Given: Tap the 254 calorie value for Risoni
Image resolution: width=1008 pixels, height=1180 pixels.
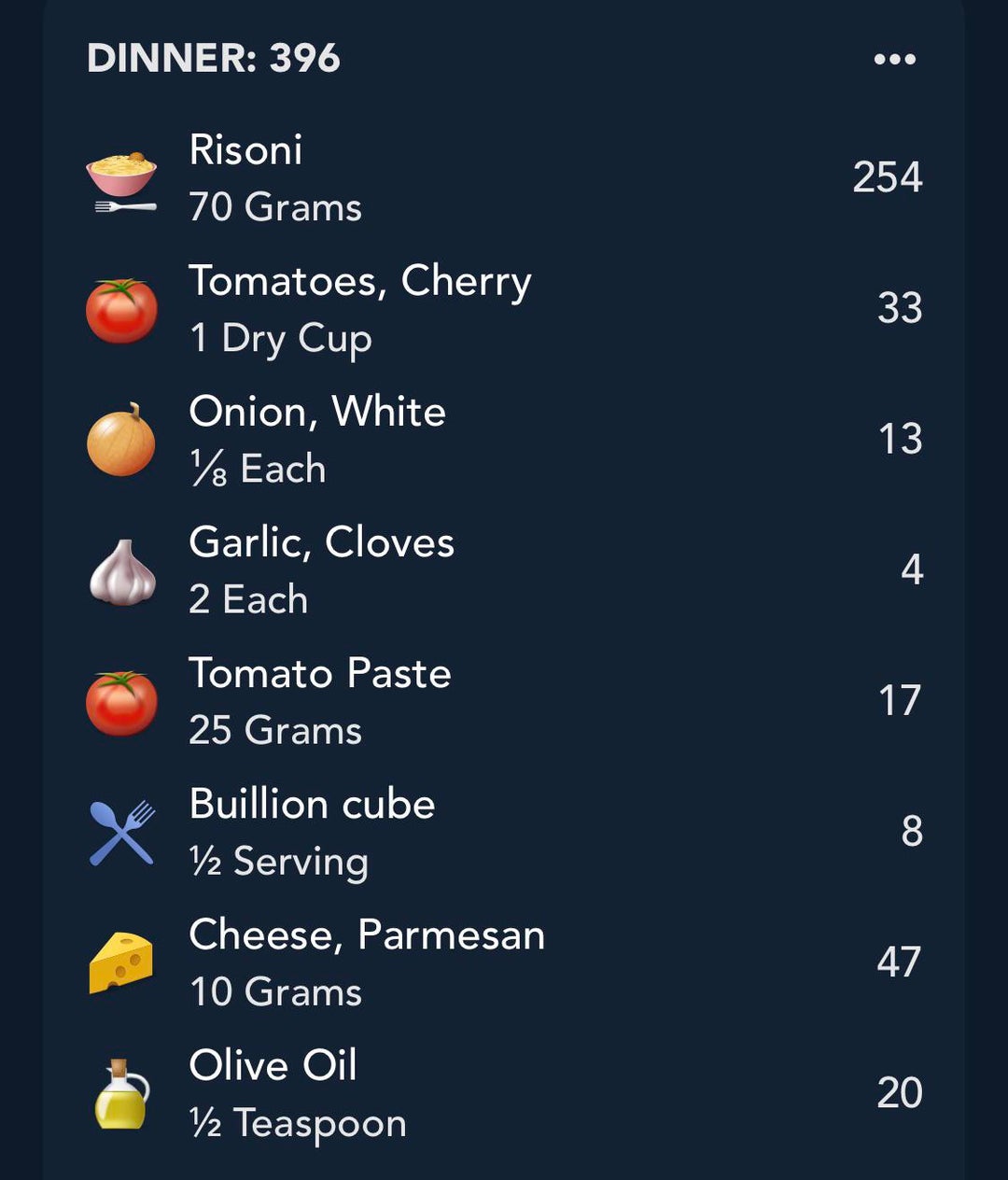Looking at the screenshot, I should tap(887, 177).
